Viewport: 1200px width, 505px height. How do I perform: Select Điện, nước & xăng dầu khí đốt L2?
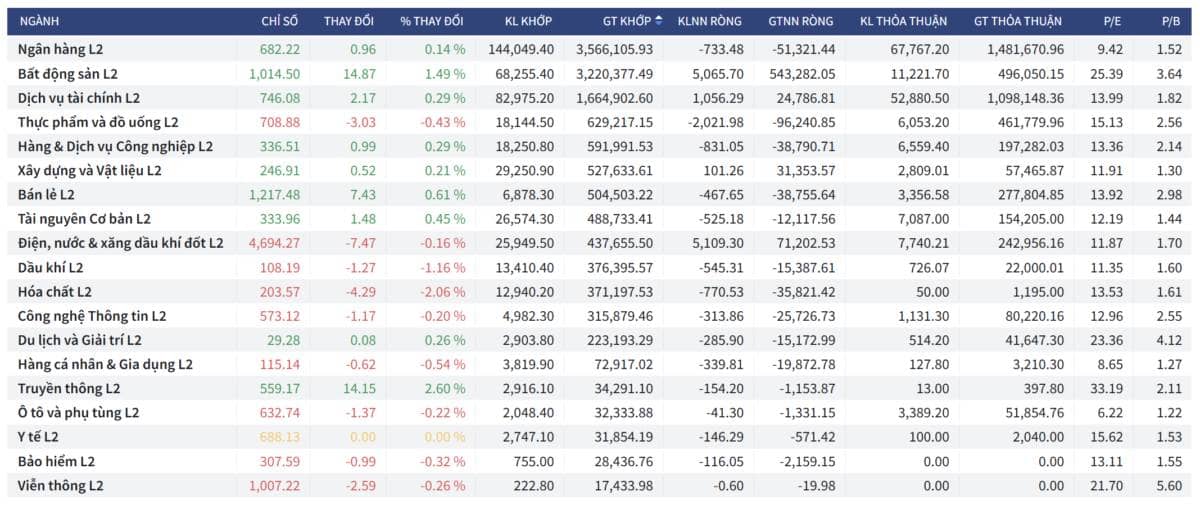(120, 243)
